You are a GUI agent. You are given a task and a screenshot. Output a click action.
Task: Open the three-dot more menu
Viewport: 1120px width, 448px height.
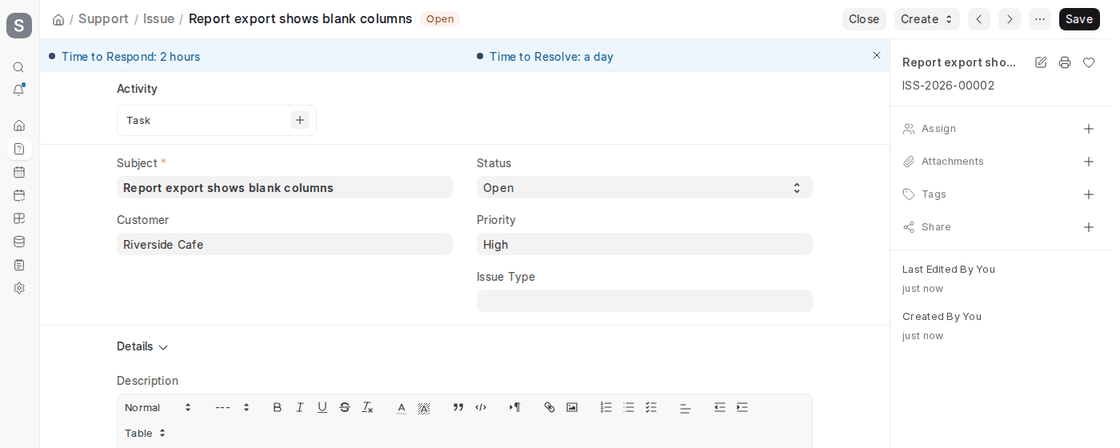1040,19
